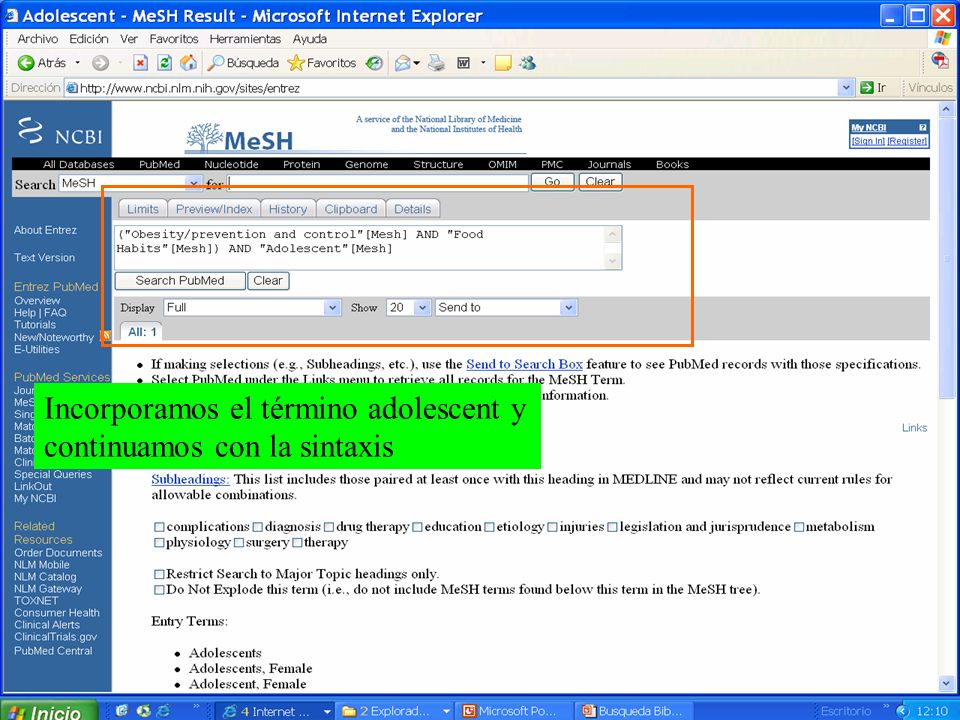
Task: Click the IE Forward arrow icon
Action: 100,62
